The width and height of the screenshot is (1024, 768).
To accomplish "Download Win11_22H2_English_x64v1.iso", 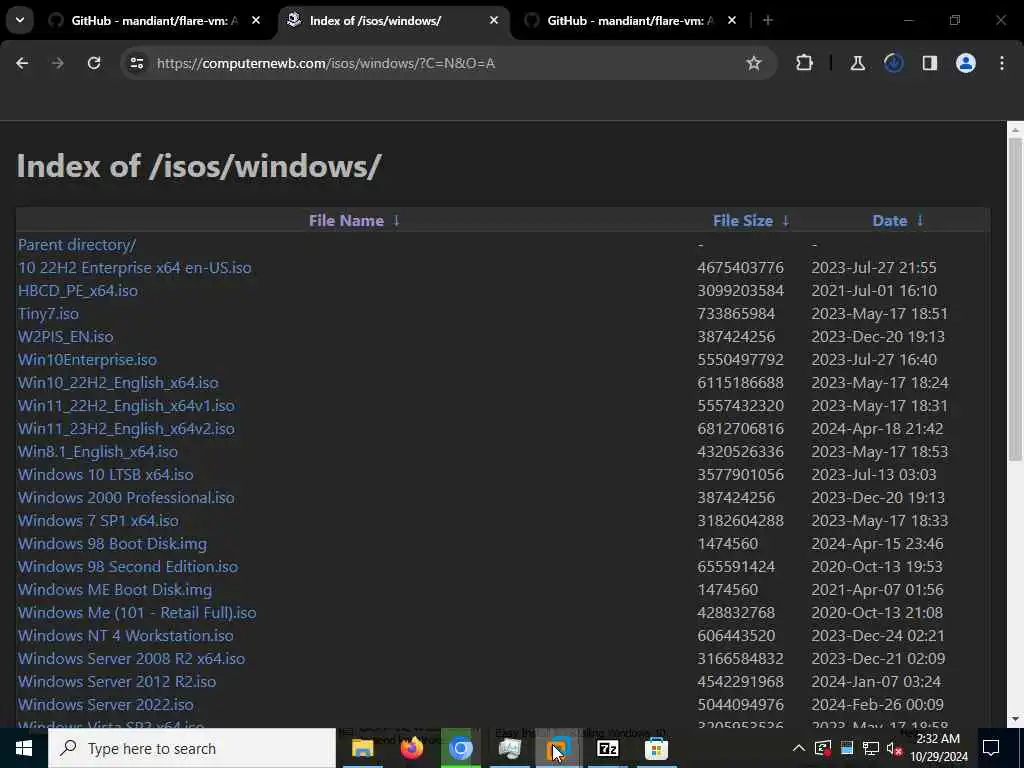I will point(126,406).
